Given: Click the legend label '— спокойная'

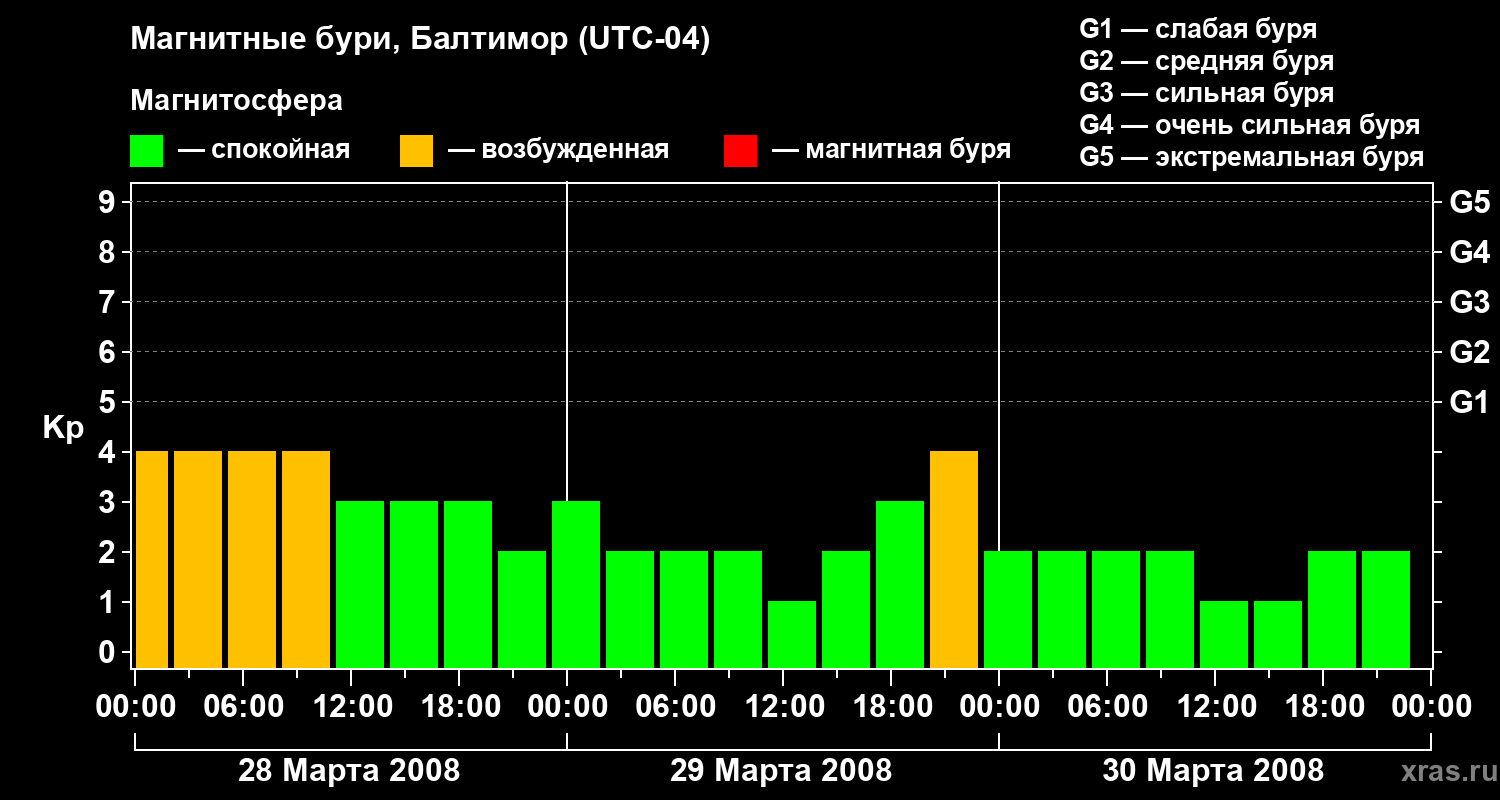Looking at the screenshot, I should [x=264, y=150].
